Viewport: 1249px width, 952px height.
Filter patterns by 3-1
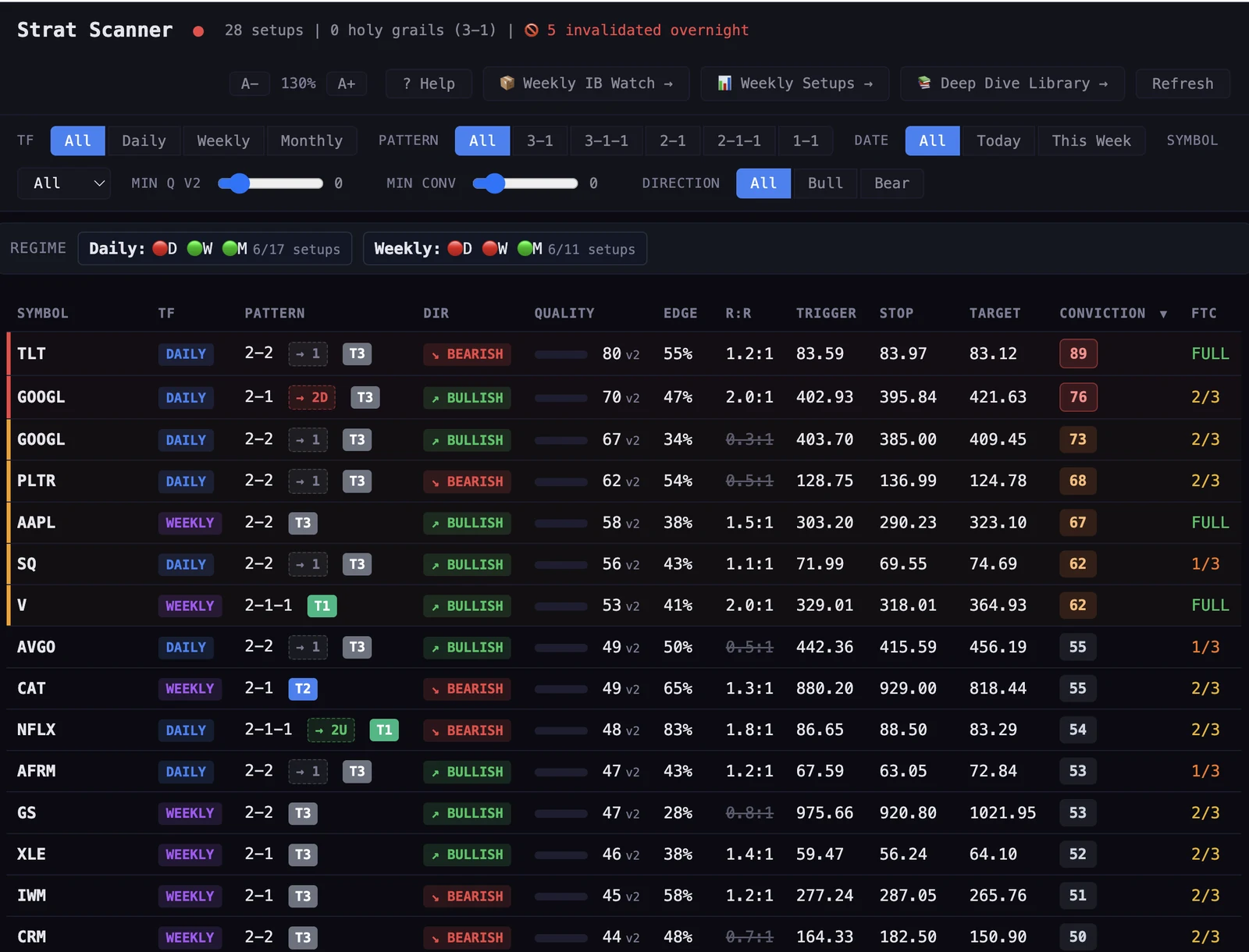click(x=539, y=140)
